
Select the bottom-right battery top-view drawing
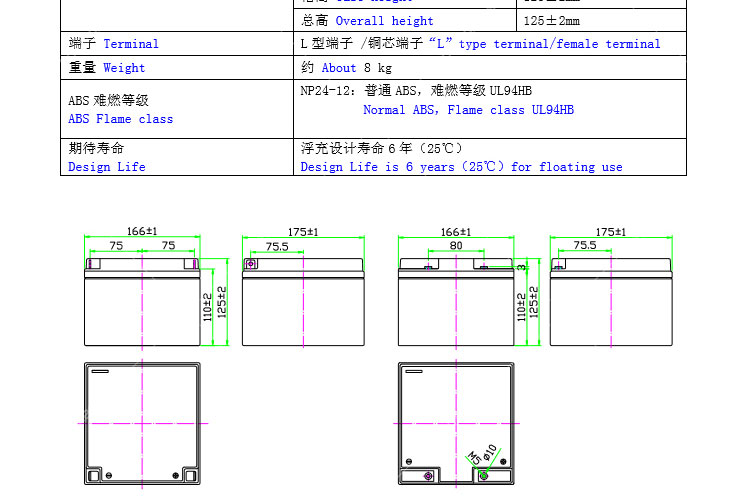click(457, 423)
